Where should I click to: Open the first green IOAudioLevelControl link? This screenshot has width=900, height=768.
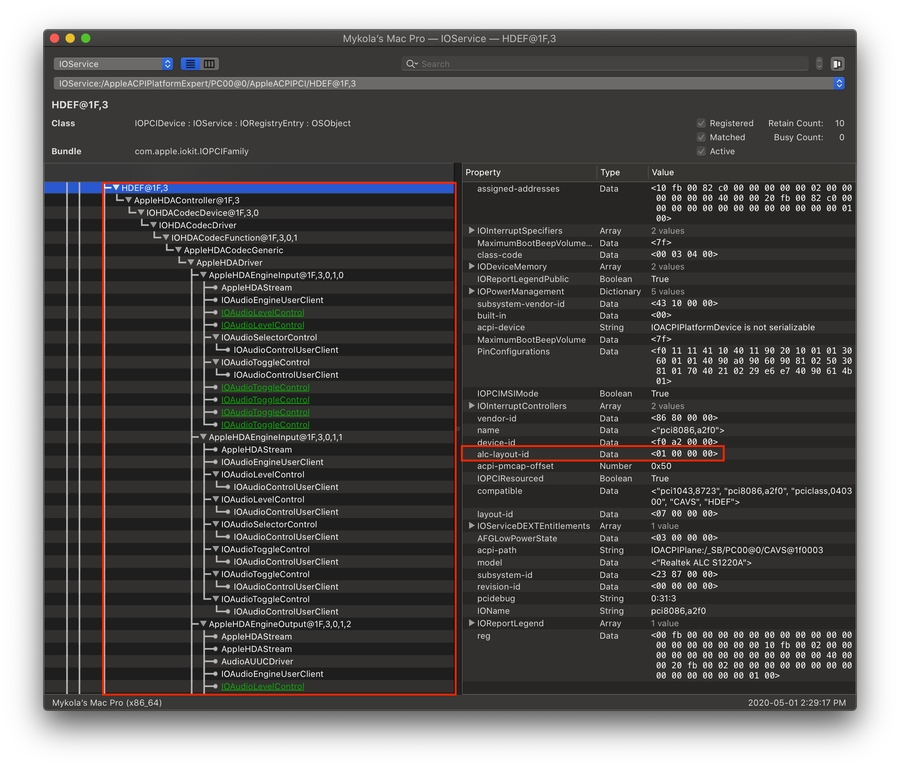coord(262,313)
